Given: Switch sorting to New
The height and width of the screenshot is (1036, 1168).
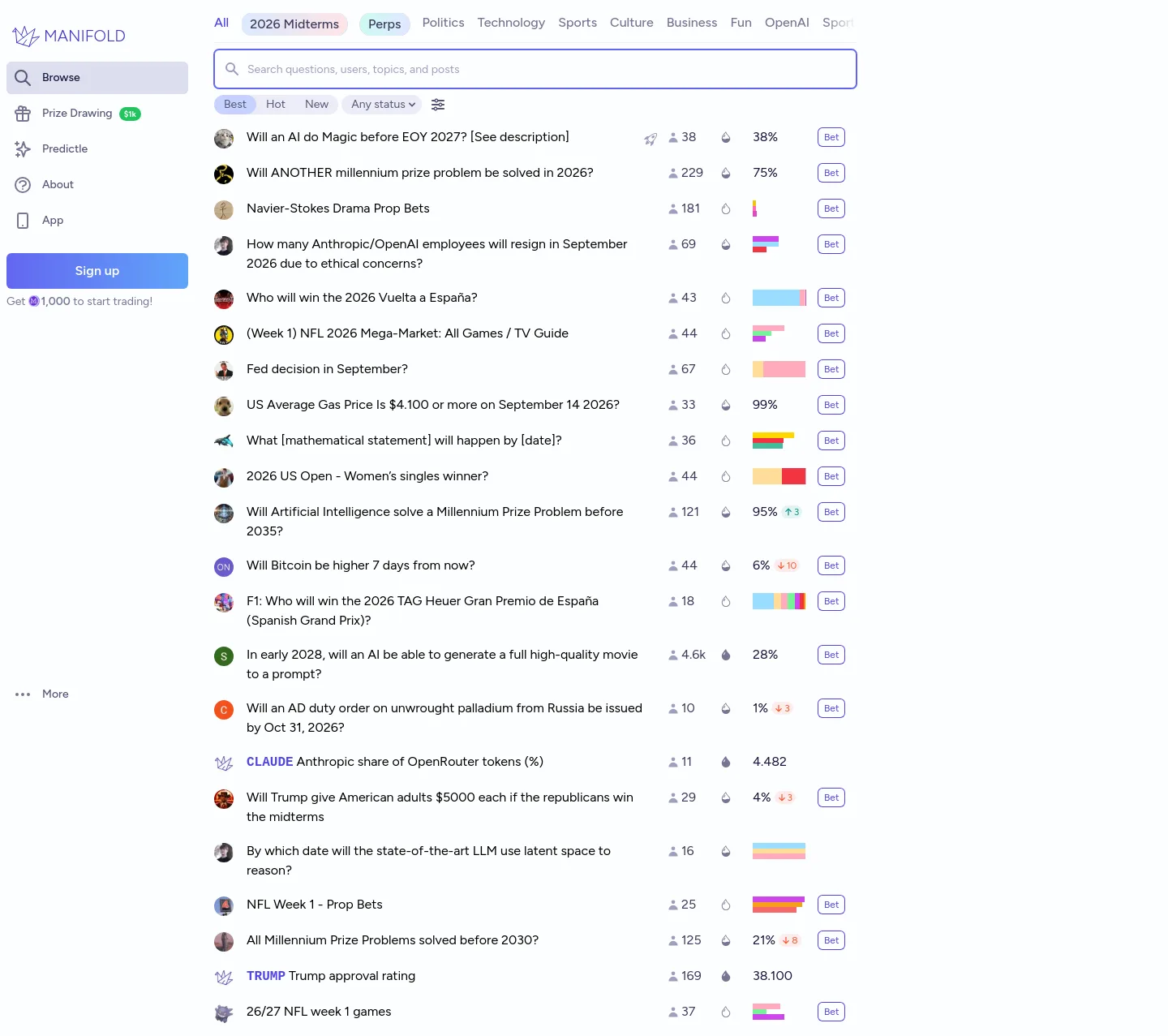Looking at the screenshot, I should click(x=316, y=105).
